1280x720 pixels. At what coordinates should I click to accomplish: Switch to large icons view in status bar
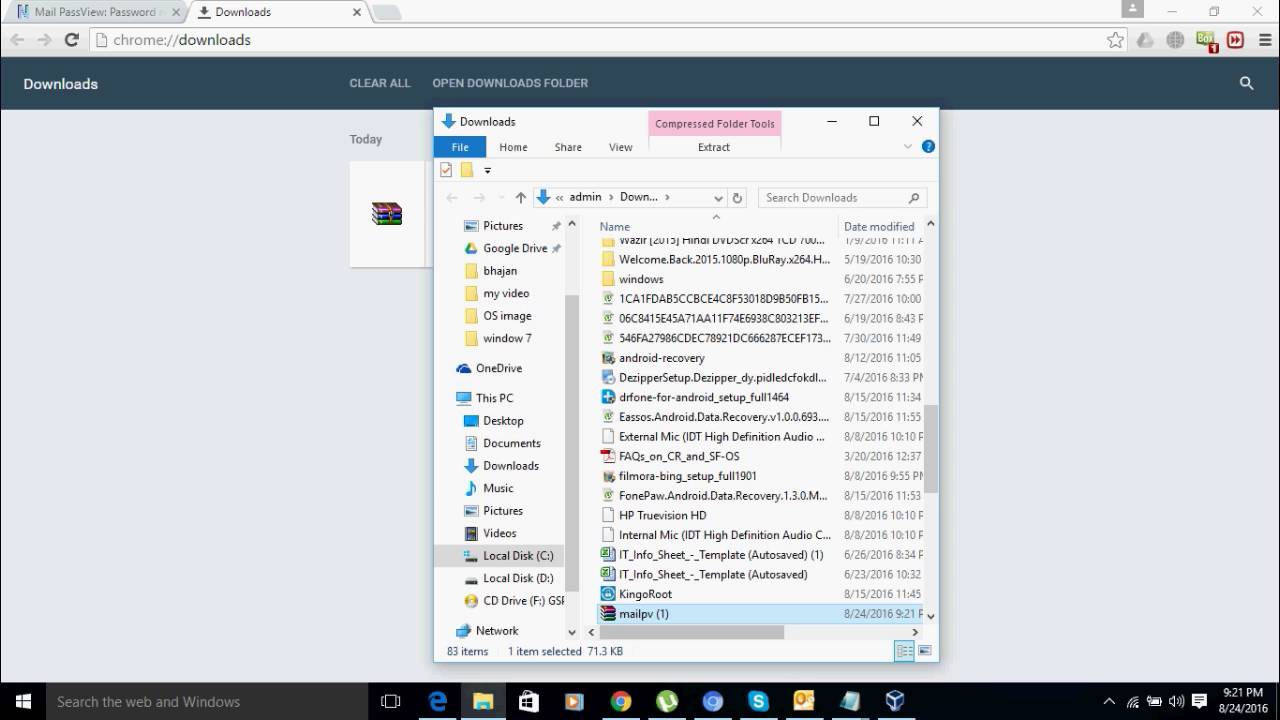(x=925, y=651)
